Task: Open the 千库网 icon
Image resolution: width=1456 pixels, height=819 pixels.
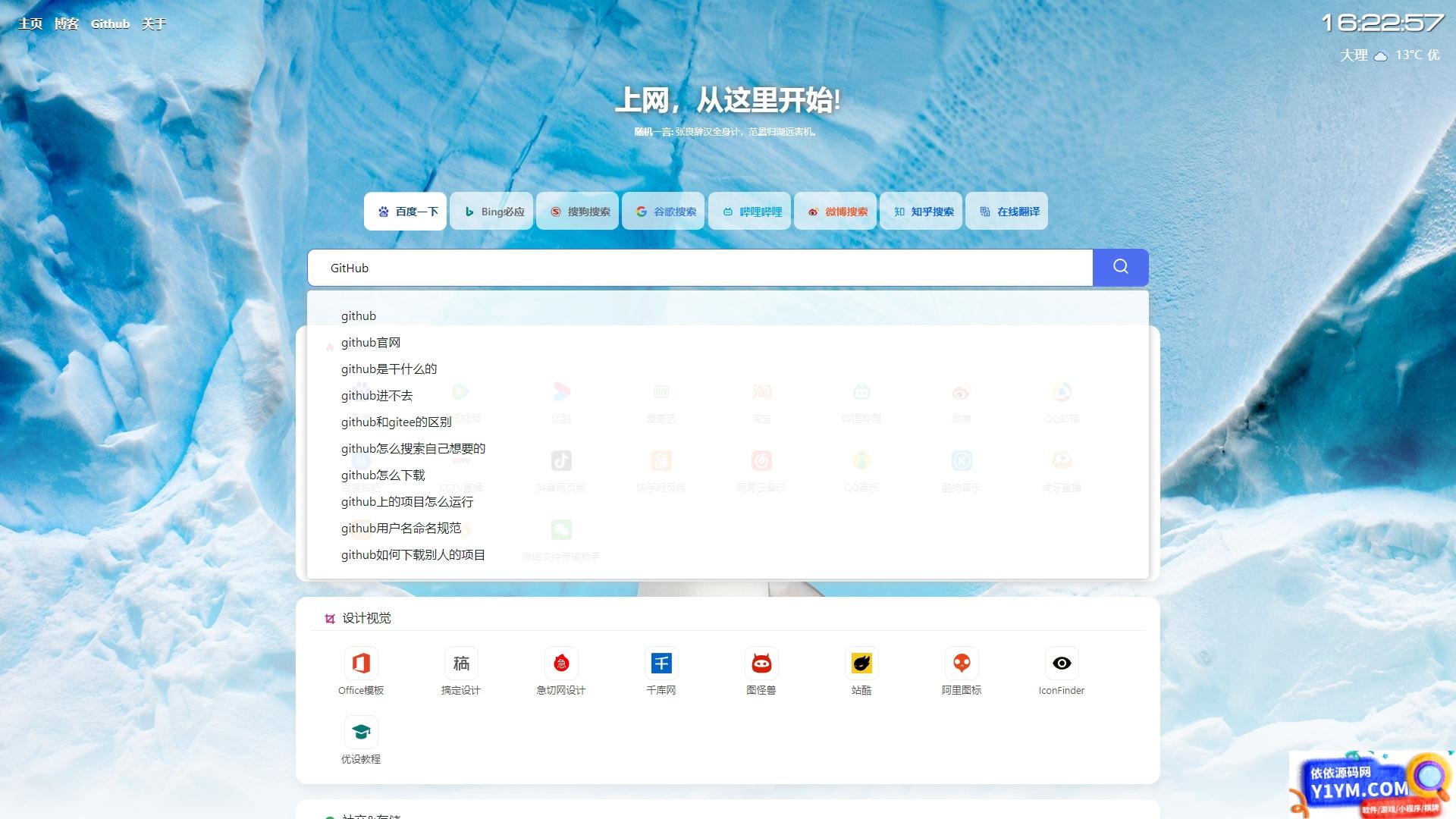Action: 661,664
